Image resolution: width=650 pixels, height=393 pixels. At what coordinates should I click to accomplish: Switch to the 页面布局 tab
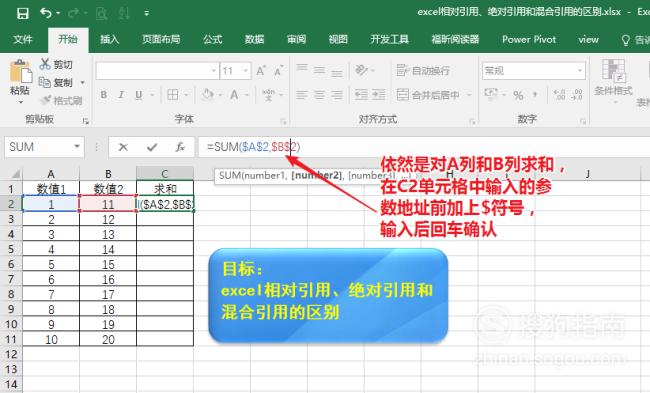click(x=161, y=39)
